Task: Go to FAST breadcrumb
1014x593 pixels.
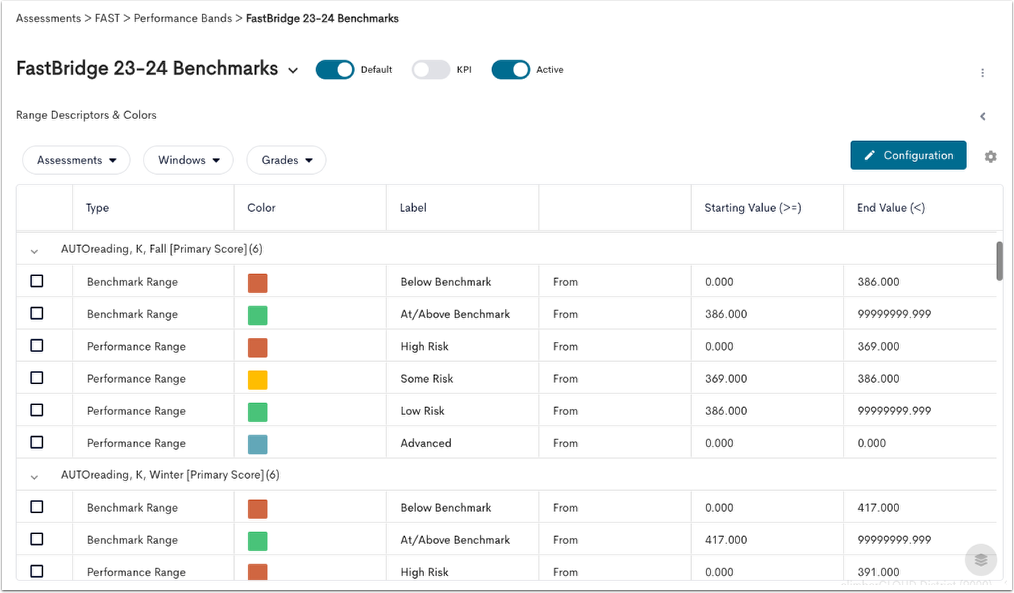Action: 107,19
